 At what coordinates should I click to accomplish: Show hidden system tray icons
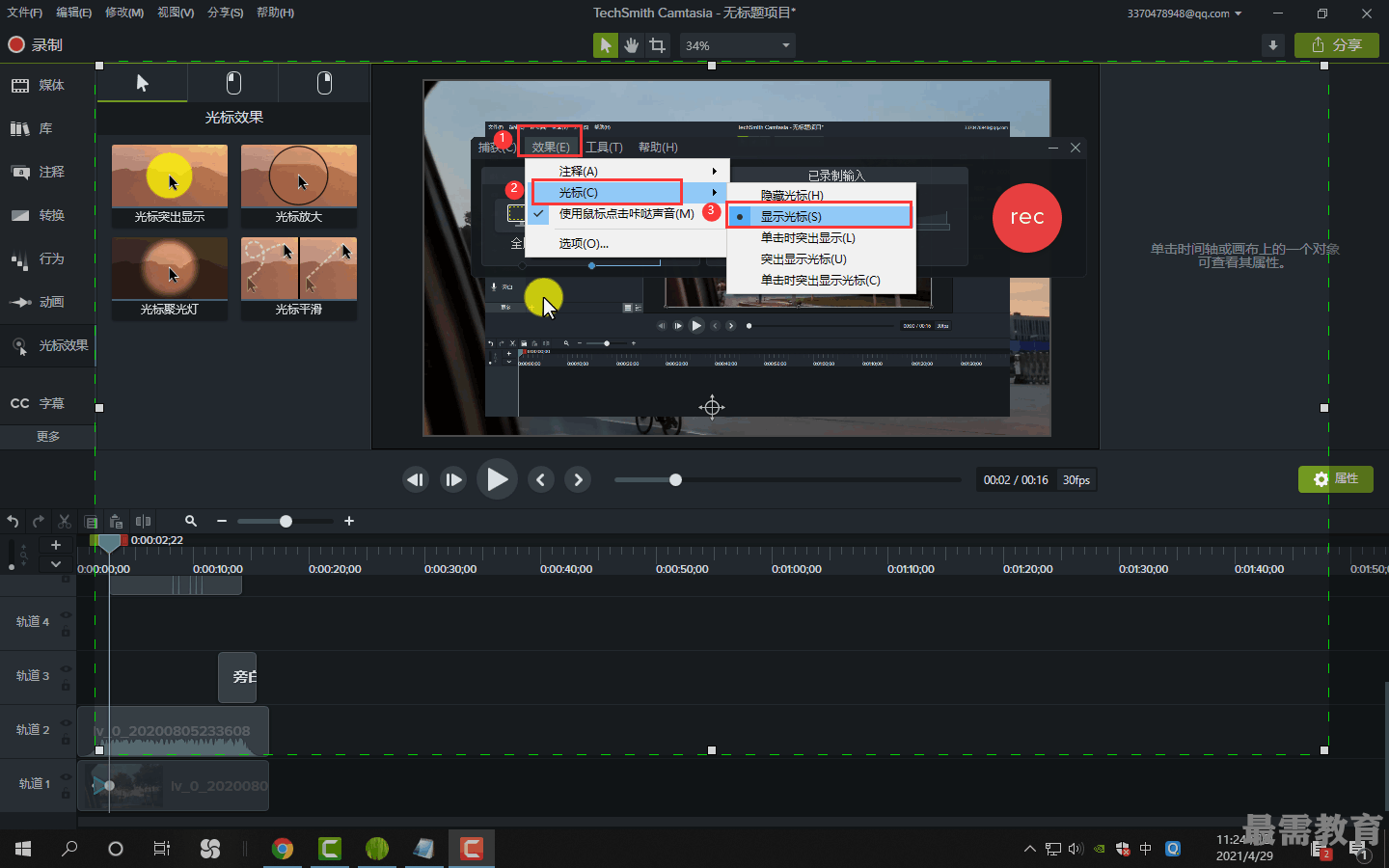[1029, 849]
